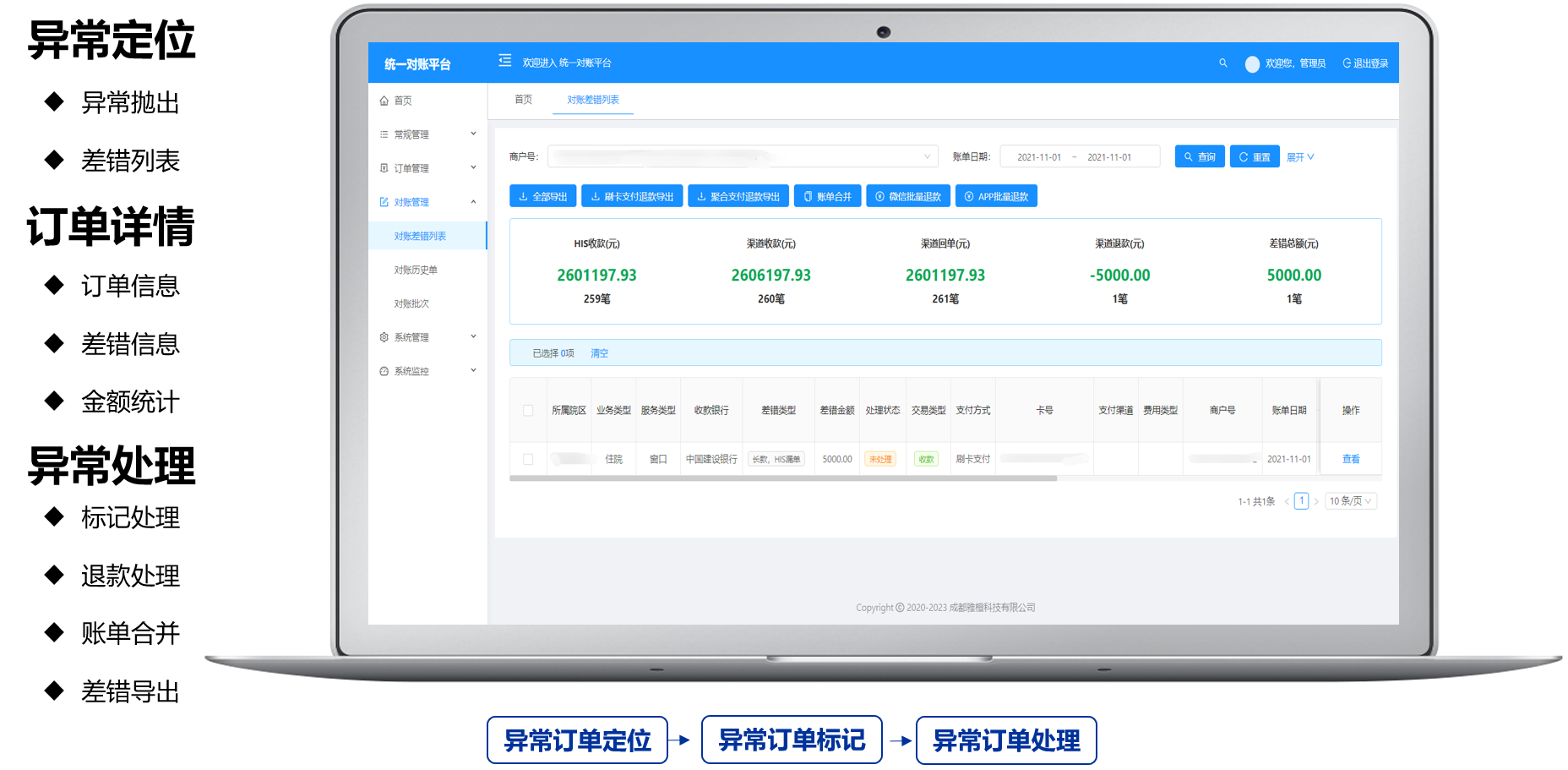Collapse the 对账管理 sidebar menu
Viewport: 1568px width, 770px height.
[473, 202]
